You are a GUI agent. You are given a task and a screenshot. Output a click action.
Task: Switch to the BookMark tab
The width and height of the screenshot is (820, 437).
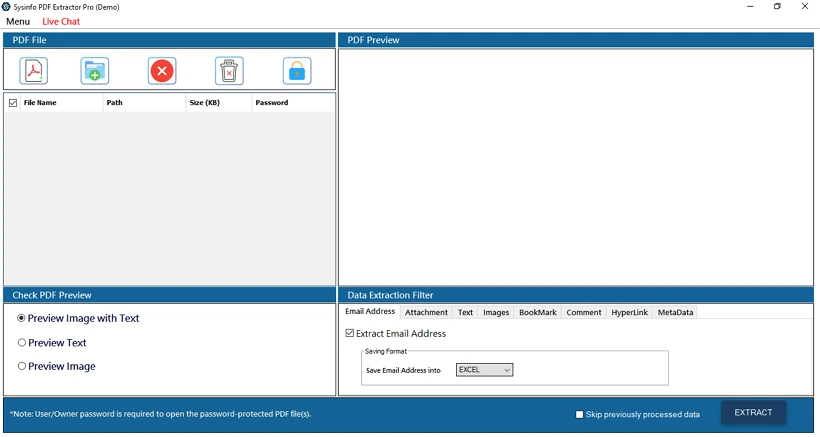pos(538,312)
